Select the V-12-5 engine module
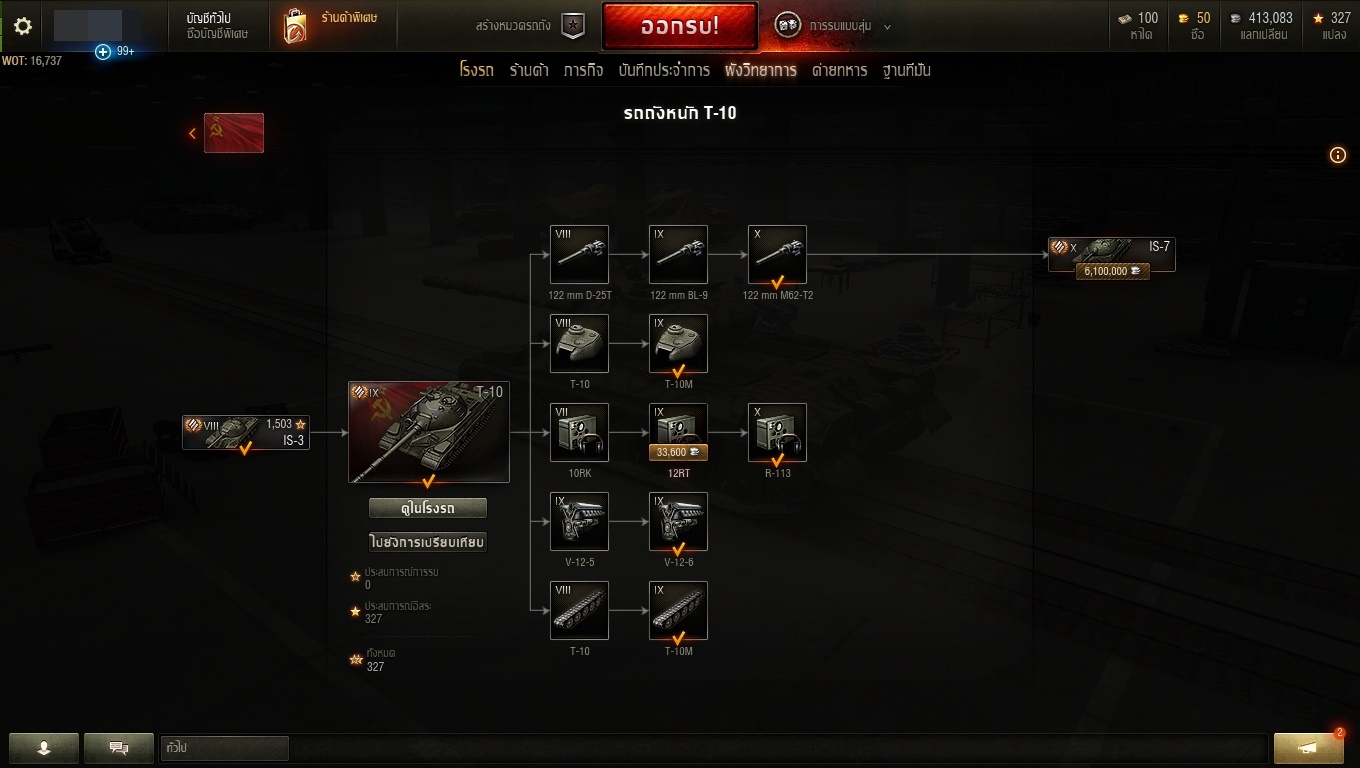 point(580,521)
